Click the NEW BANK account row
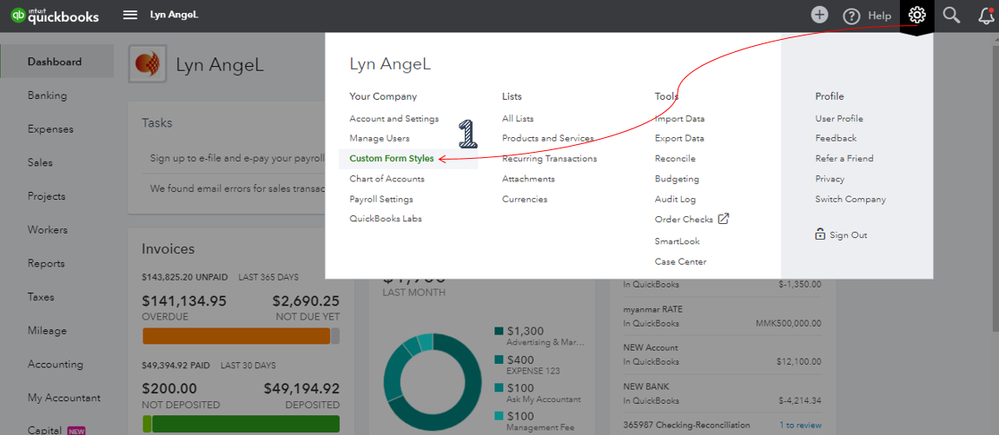This screenshot has height=435, width=999. pyautogui.click(x=722, y=393)
